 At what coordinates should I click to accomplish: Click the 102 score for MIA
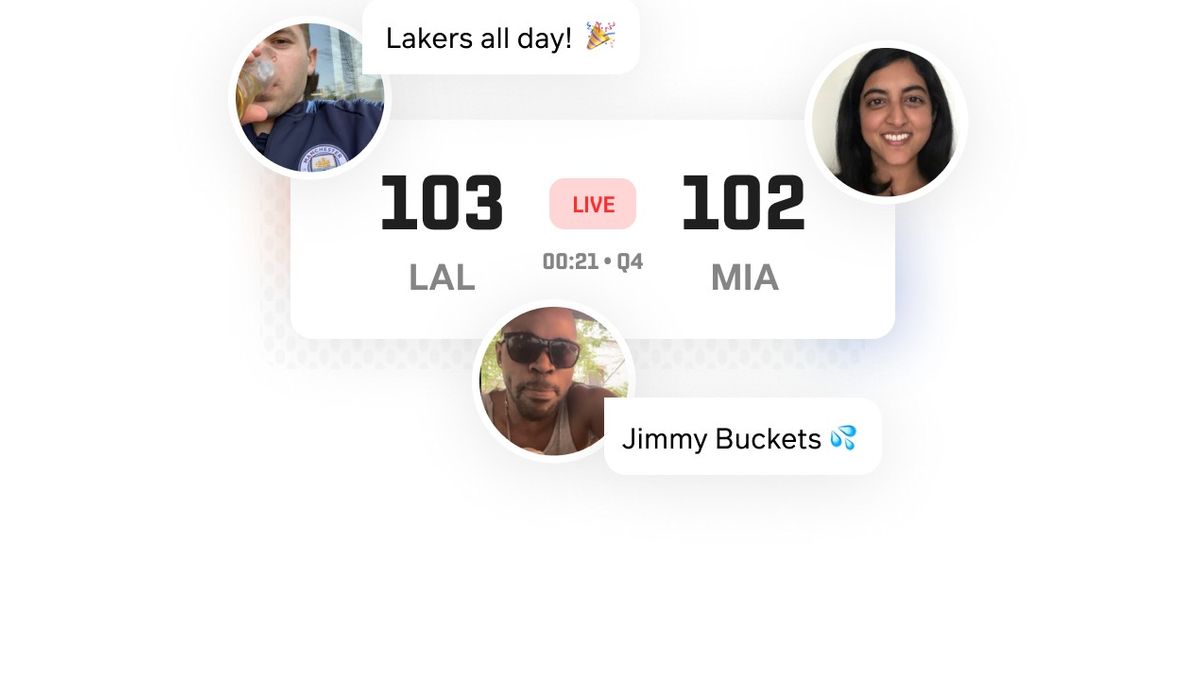pyautogui.click(x=743, y=204)
